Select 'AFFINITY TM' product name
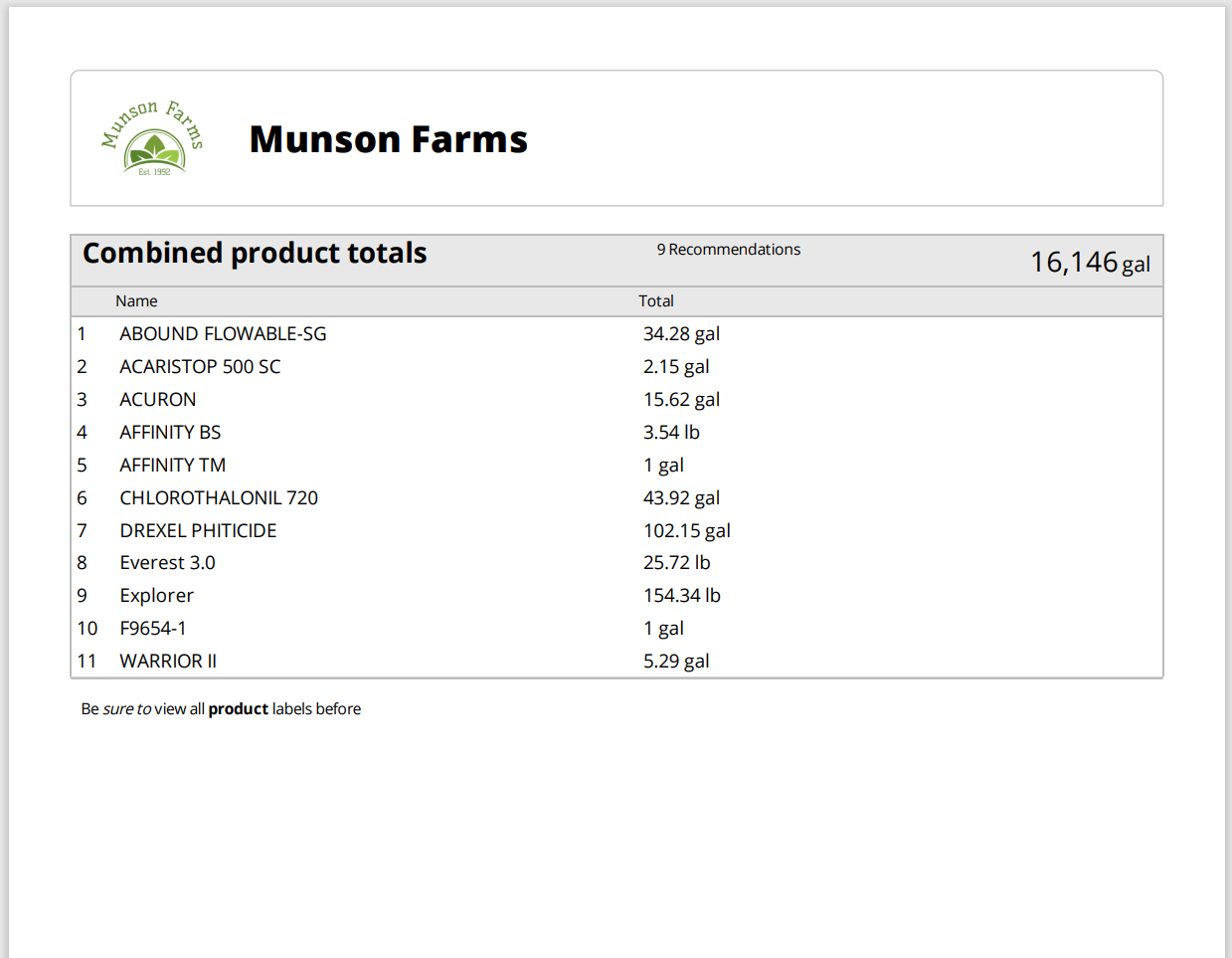 coord(173,466)
